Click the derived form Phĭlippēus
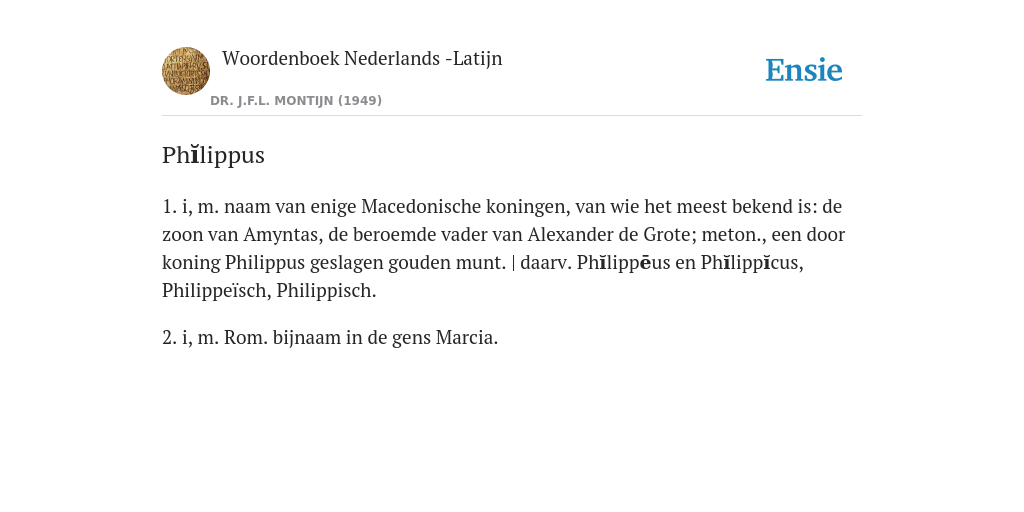The image size is (1024, 512). click(623, 263)
